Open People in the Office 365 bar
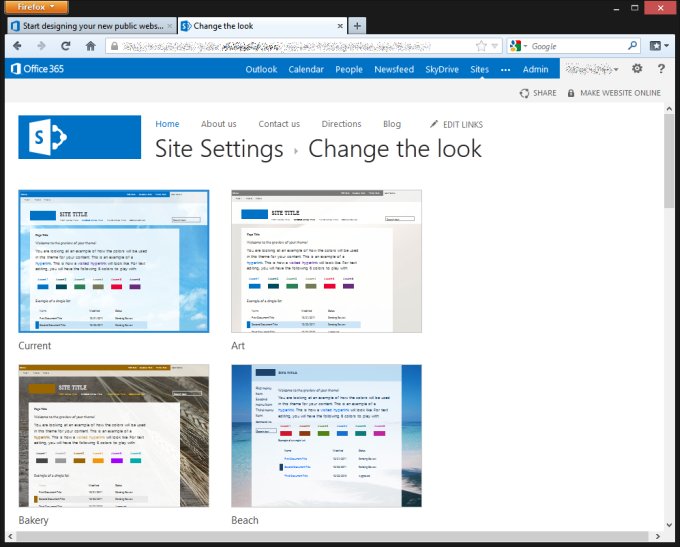This screenshot has width=680, height=547. pyautogui.click(x=349, y=69)
